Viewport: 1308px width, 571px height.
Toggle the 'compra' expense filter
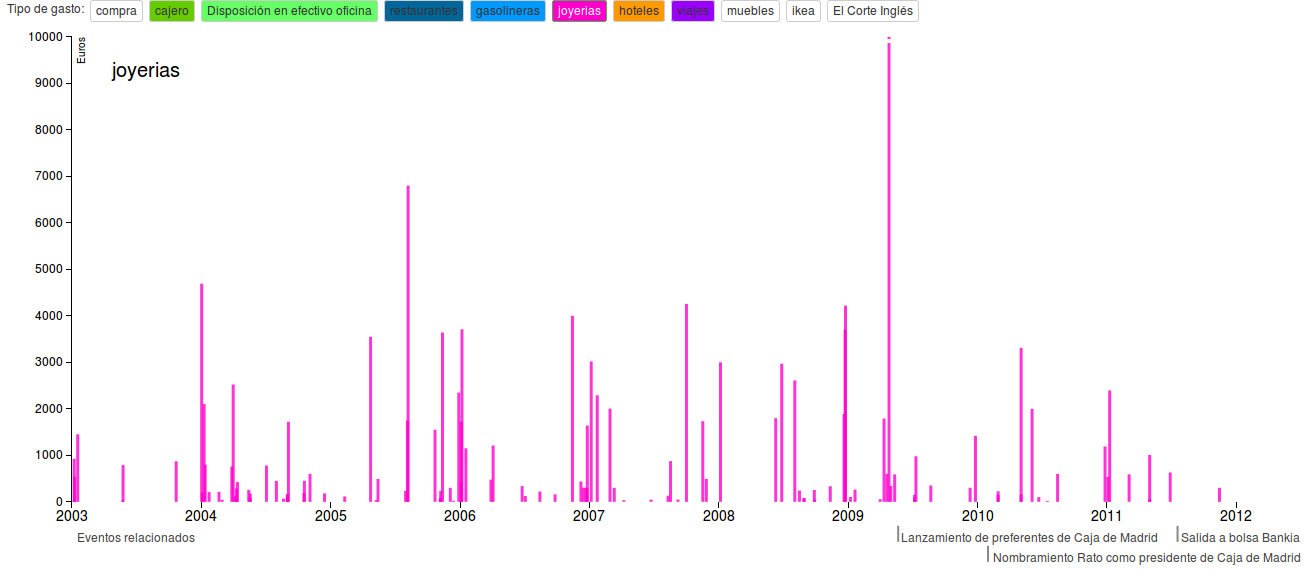(x=116, y=11)
